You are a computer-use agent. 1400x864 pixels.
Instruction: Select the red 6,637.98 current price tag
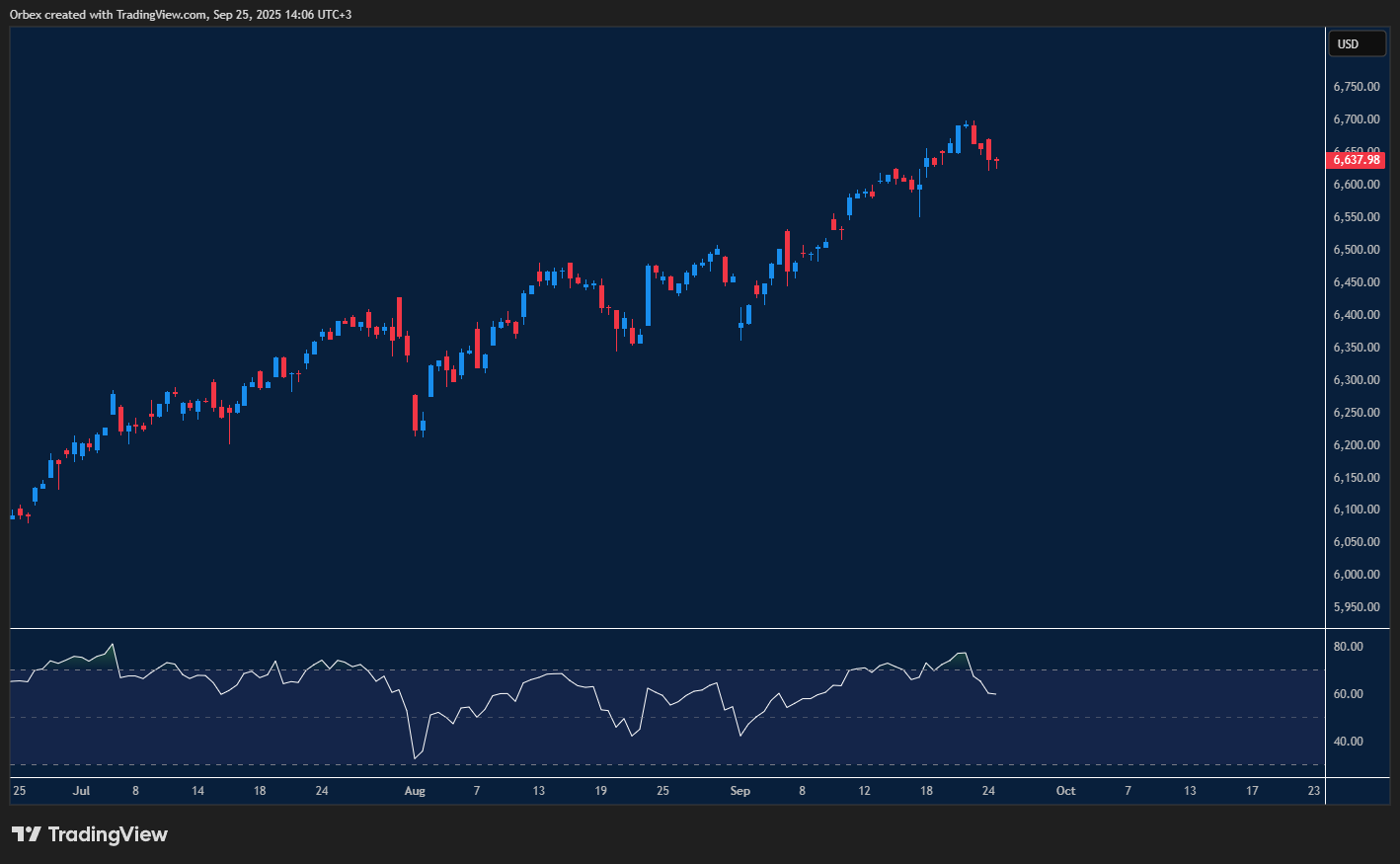tap(1358, 160)
